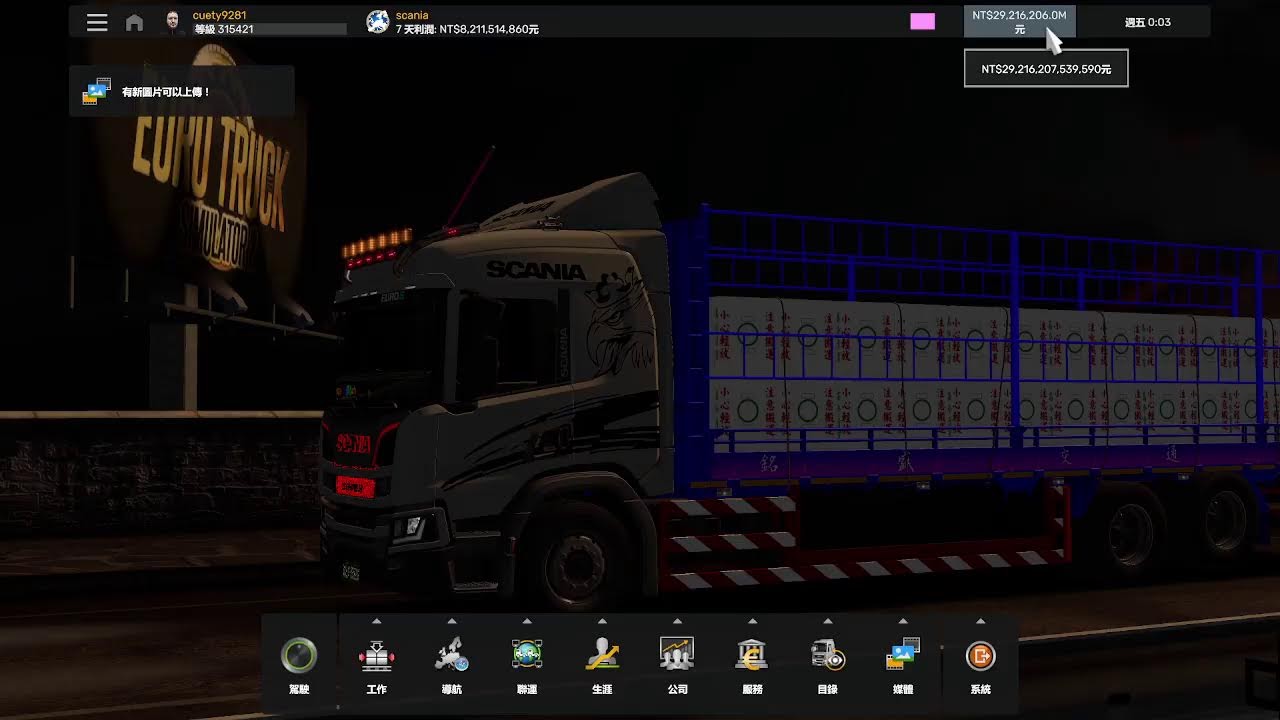Image resolution: width=1280 pixels, height=720 pixels.
Task: Click the scania company name text
Action: point(412,15)
